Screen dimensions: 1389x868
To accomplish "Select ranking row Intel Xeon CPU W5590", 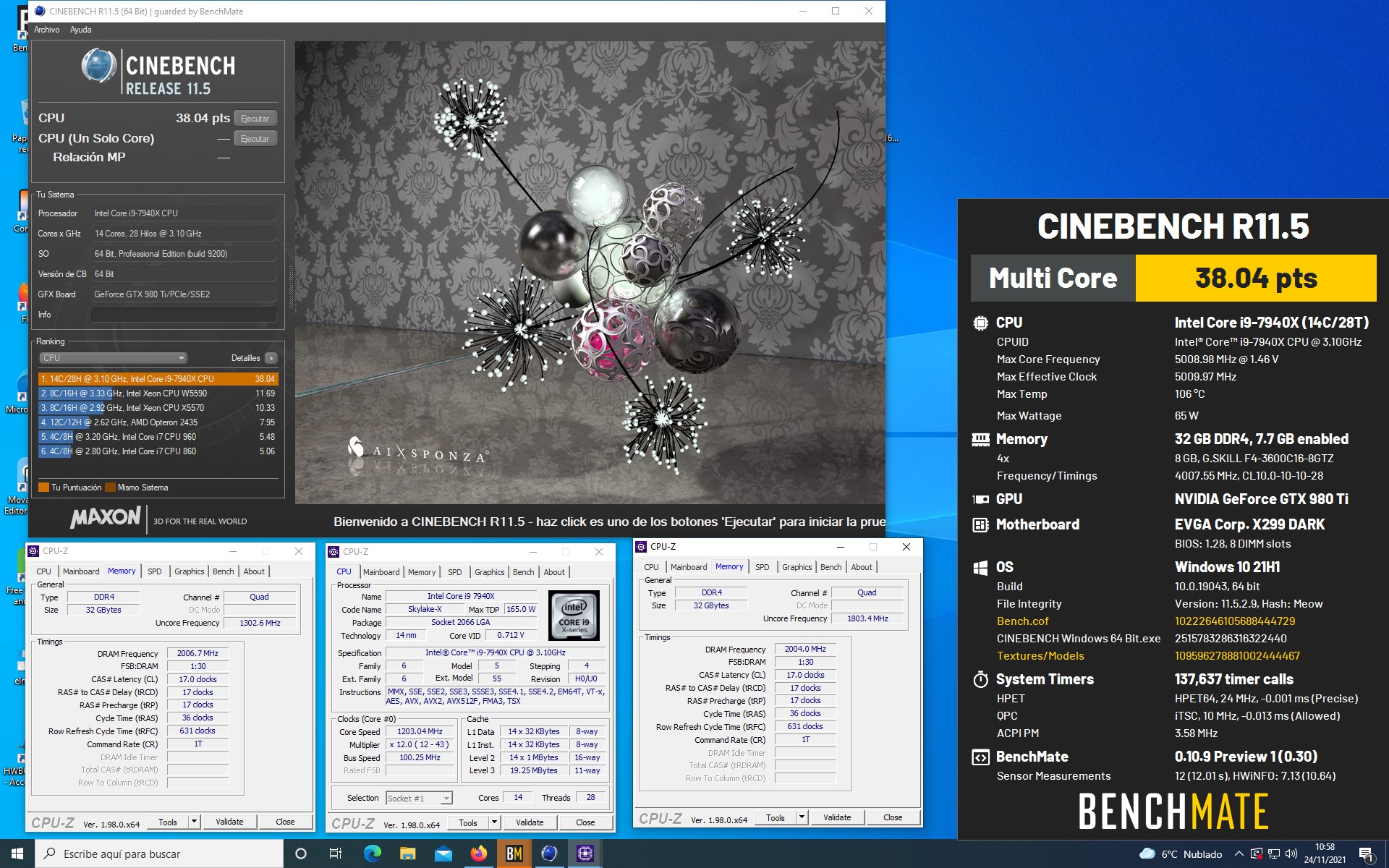I will [158, 393].
